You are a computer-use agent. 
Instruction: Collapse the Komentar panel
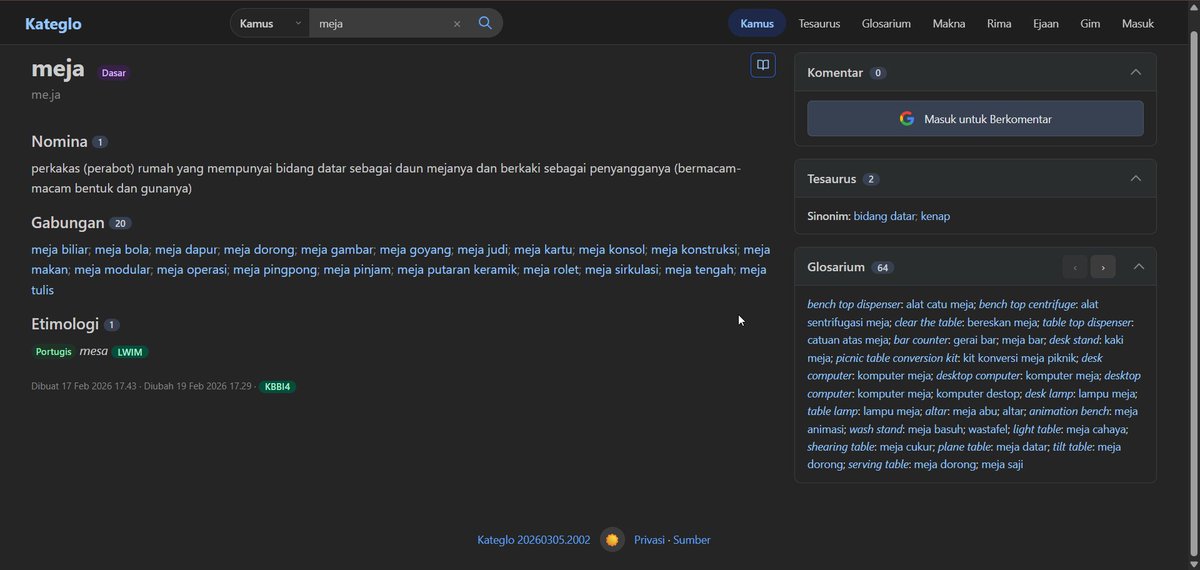click(1135, 72)
